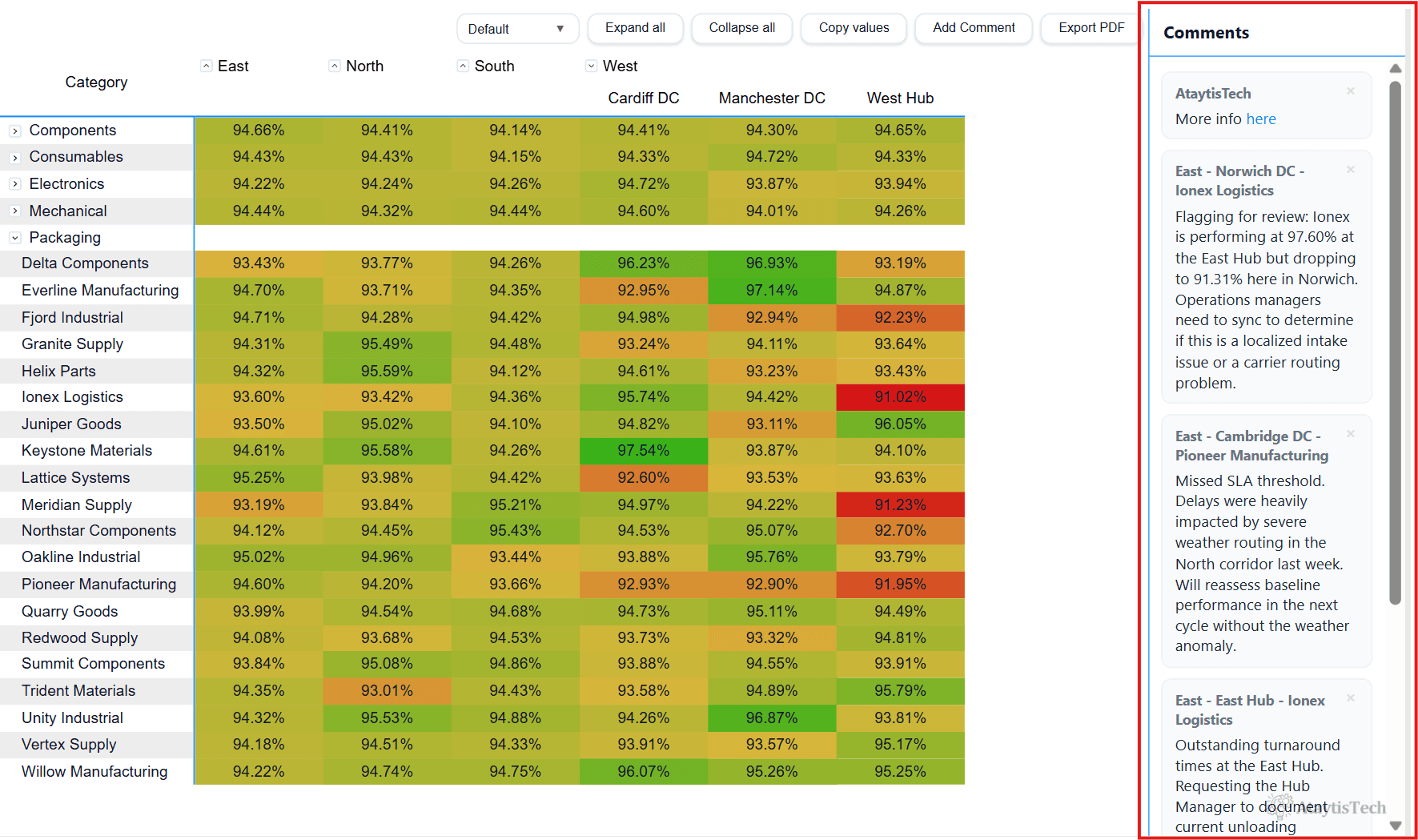1418x840 pixels.
Task: Click the 93.01% Trident Materials North cell
Action: pyautogui.click(x=387, y=691)
